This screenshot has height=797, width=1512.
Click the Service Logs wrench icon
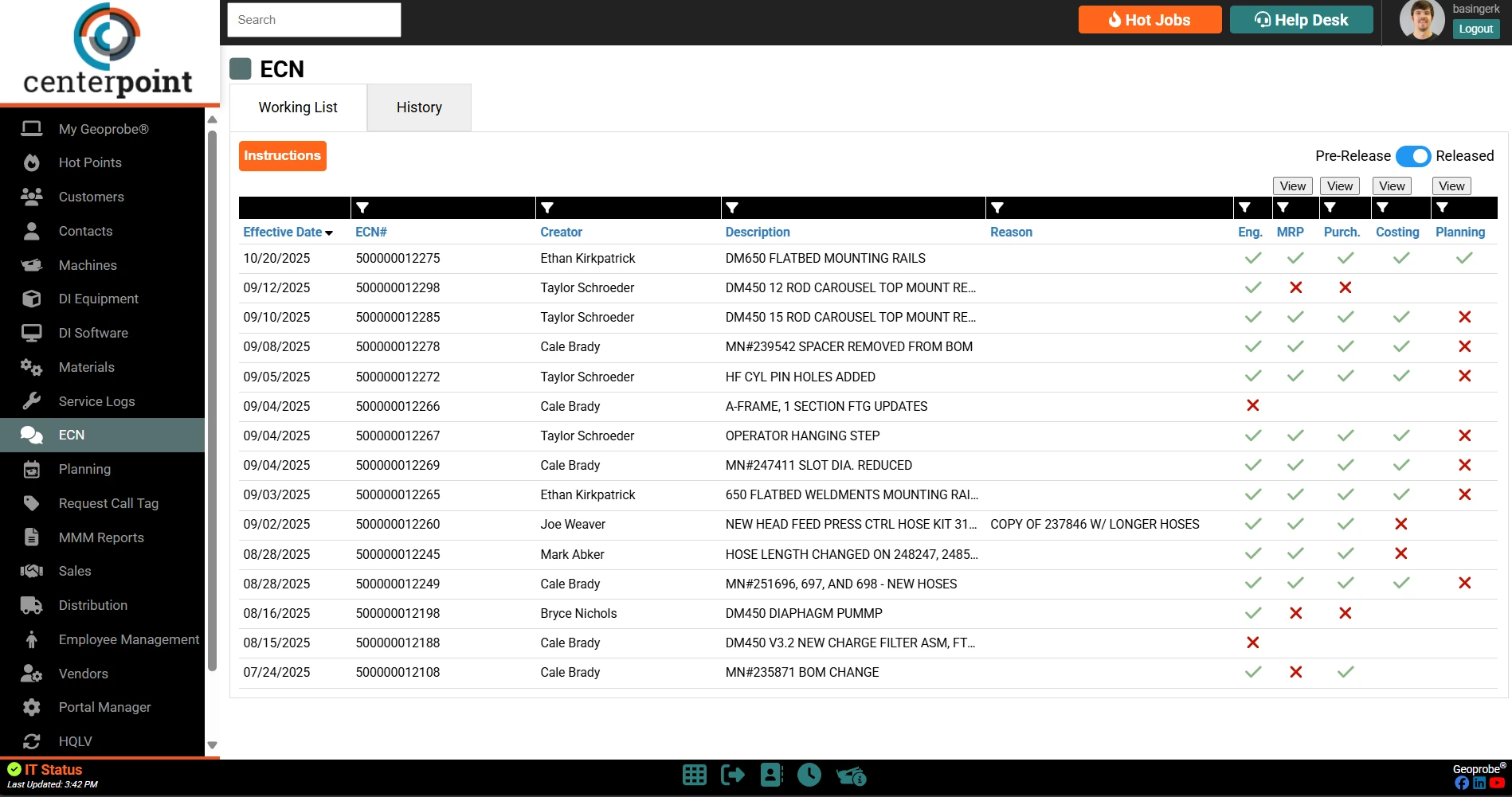point(31,401)
